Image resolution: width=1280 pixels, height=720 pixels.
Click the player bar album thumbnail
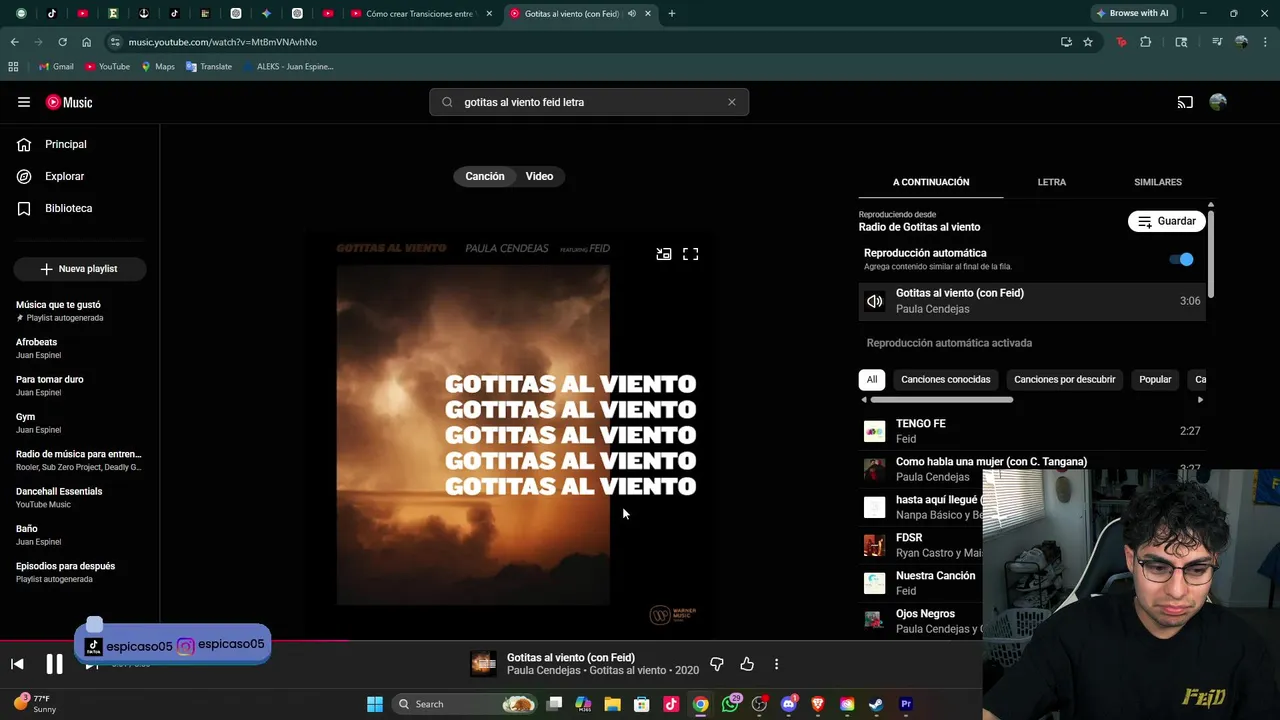click(x=483, y=664)
